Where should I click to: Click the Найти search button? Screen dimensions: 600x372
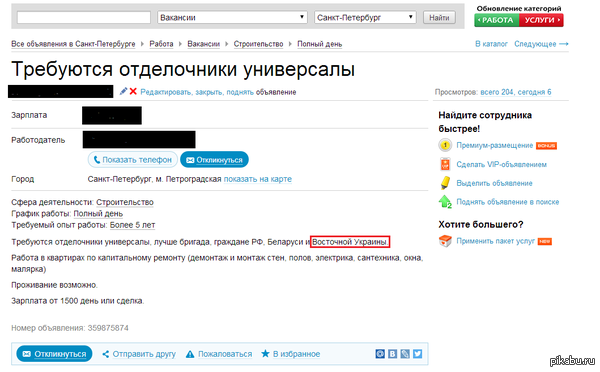pos(439,17)
